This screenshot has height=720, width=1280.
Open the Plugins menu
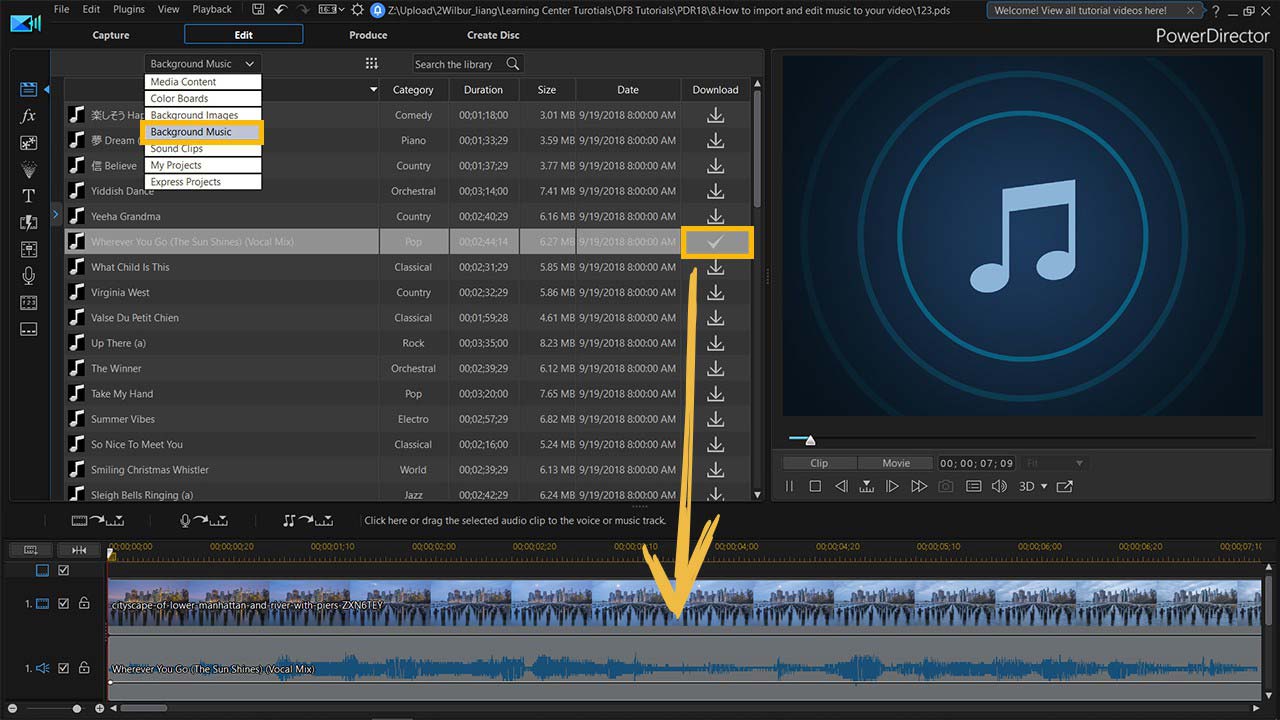pos(129,9)
